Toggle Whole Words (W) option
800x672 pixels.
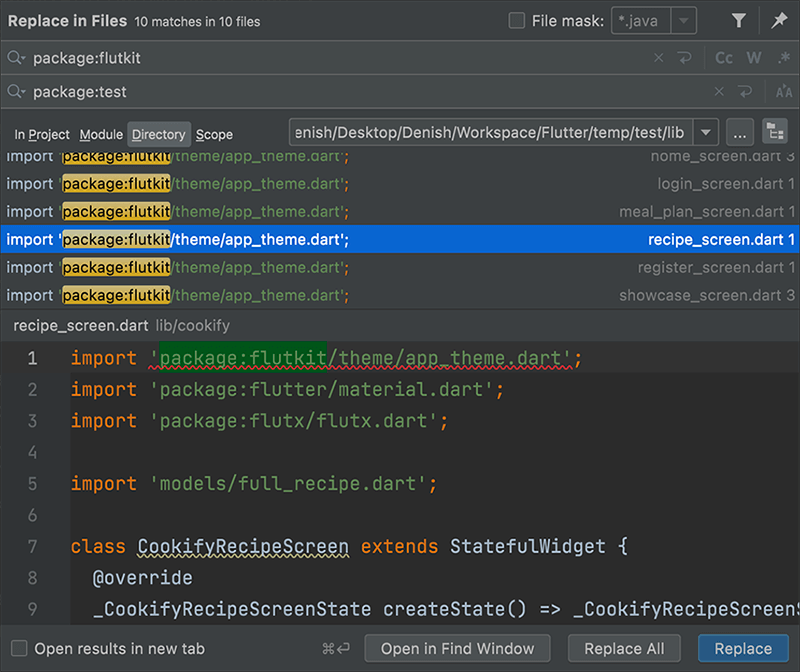pyautogui.click(x=754, y=58)
